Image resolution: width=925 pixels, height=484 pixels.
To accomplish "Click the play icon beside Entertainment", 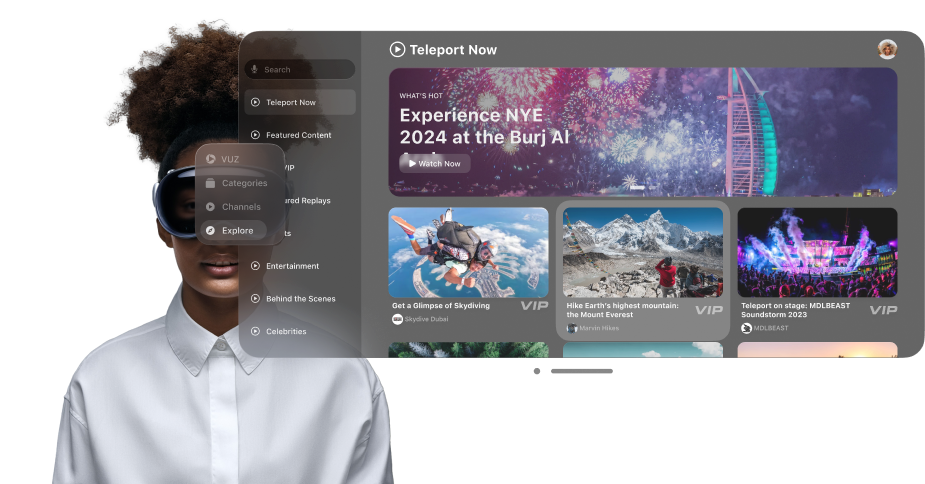I will 255,266.
